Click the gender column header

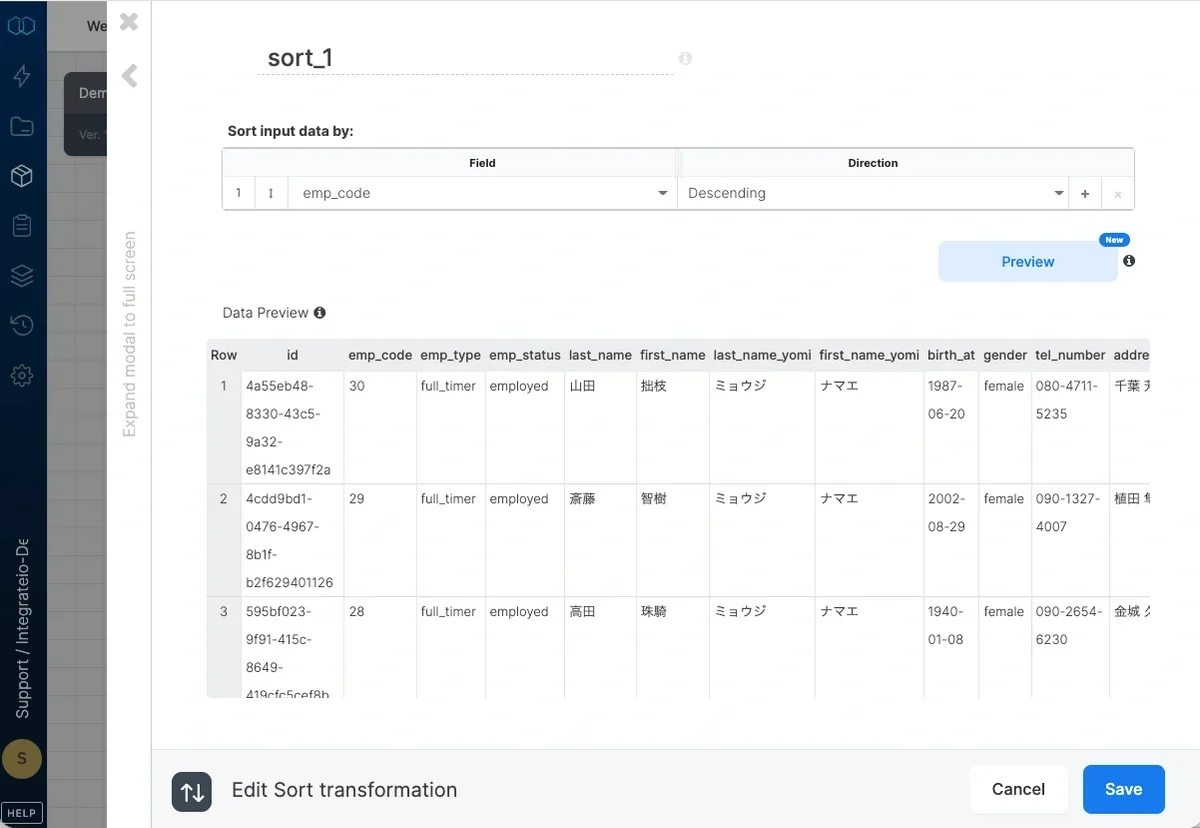[1005, 355]
